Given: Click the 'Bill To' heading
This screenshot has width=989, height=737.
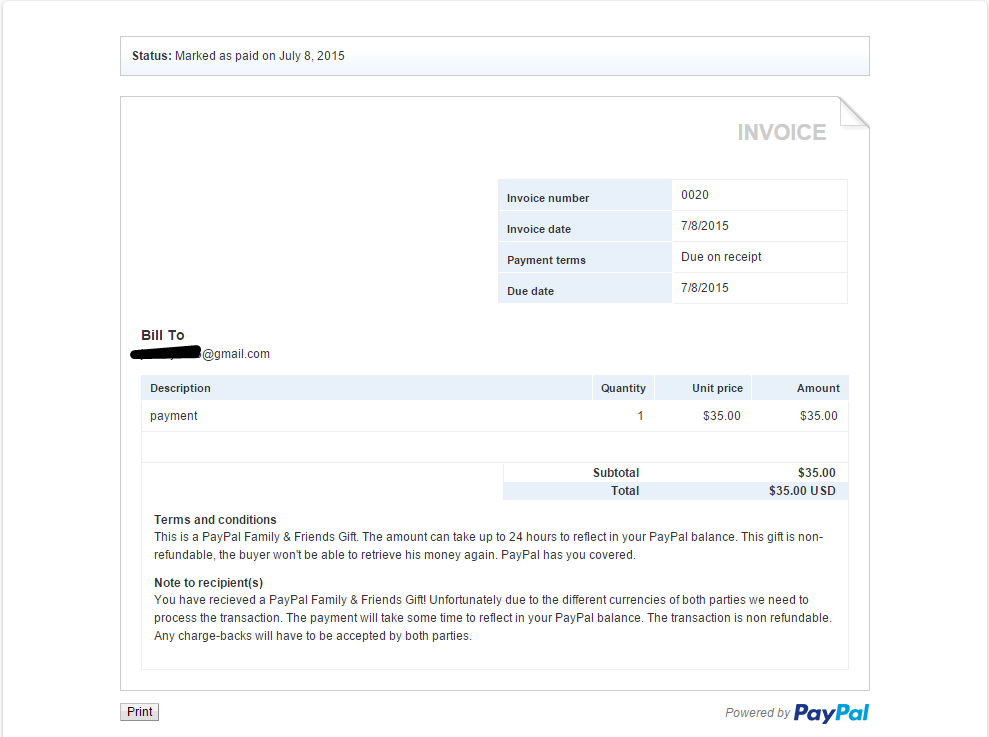Looking at the screenshot, I should click(163, 335).
